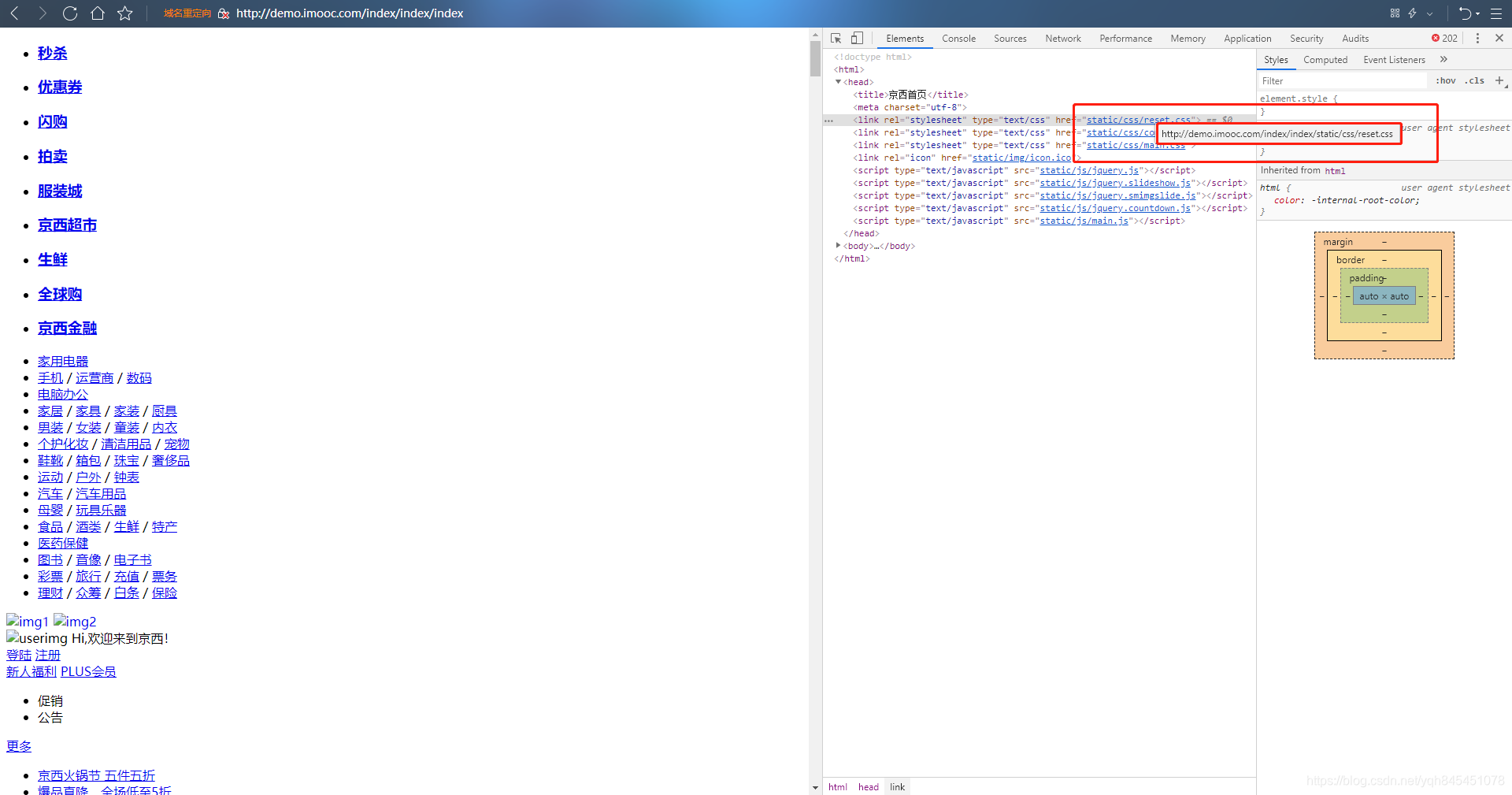The height and width of the screenshot is (795, 1512).
Task: Open the browser hamburger main menu
Action: pyautogui.click(x=1496, y=13)
